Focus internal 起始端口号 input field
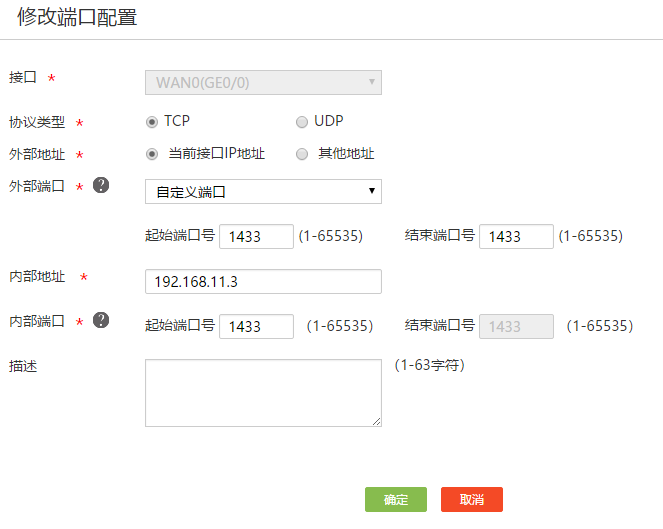Image resolution: width=663 pixels, height=529 pixels. pos(256,327)
